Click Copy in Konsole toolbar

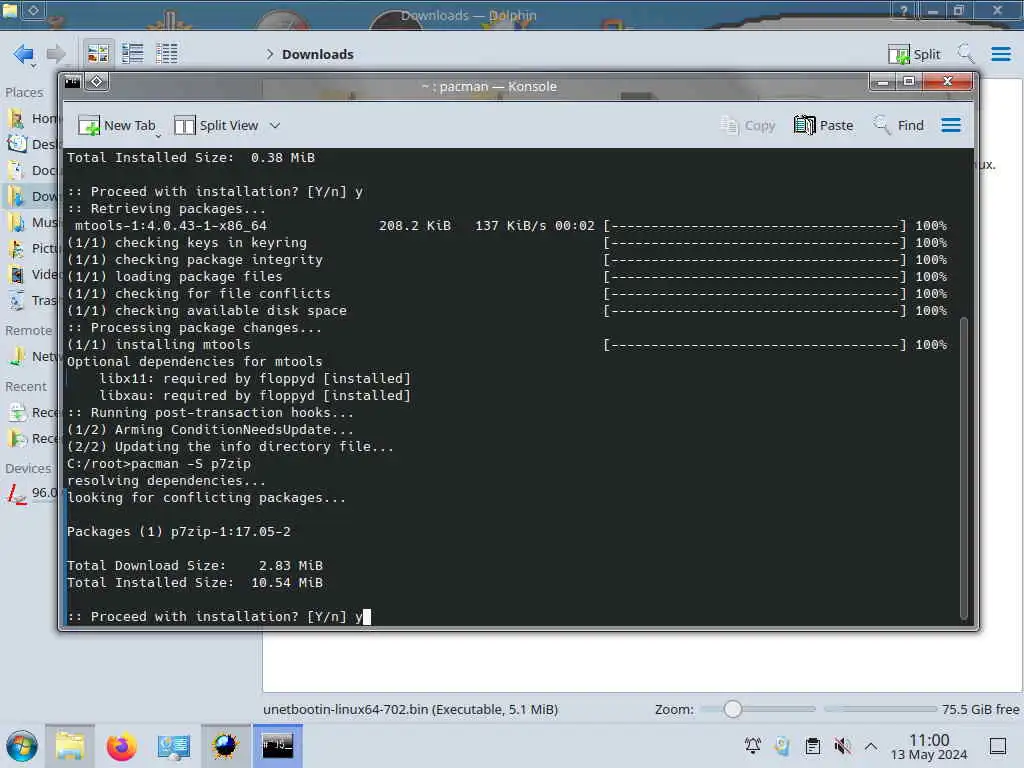tap(748, 125)
